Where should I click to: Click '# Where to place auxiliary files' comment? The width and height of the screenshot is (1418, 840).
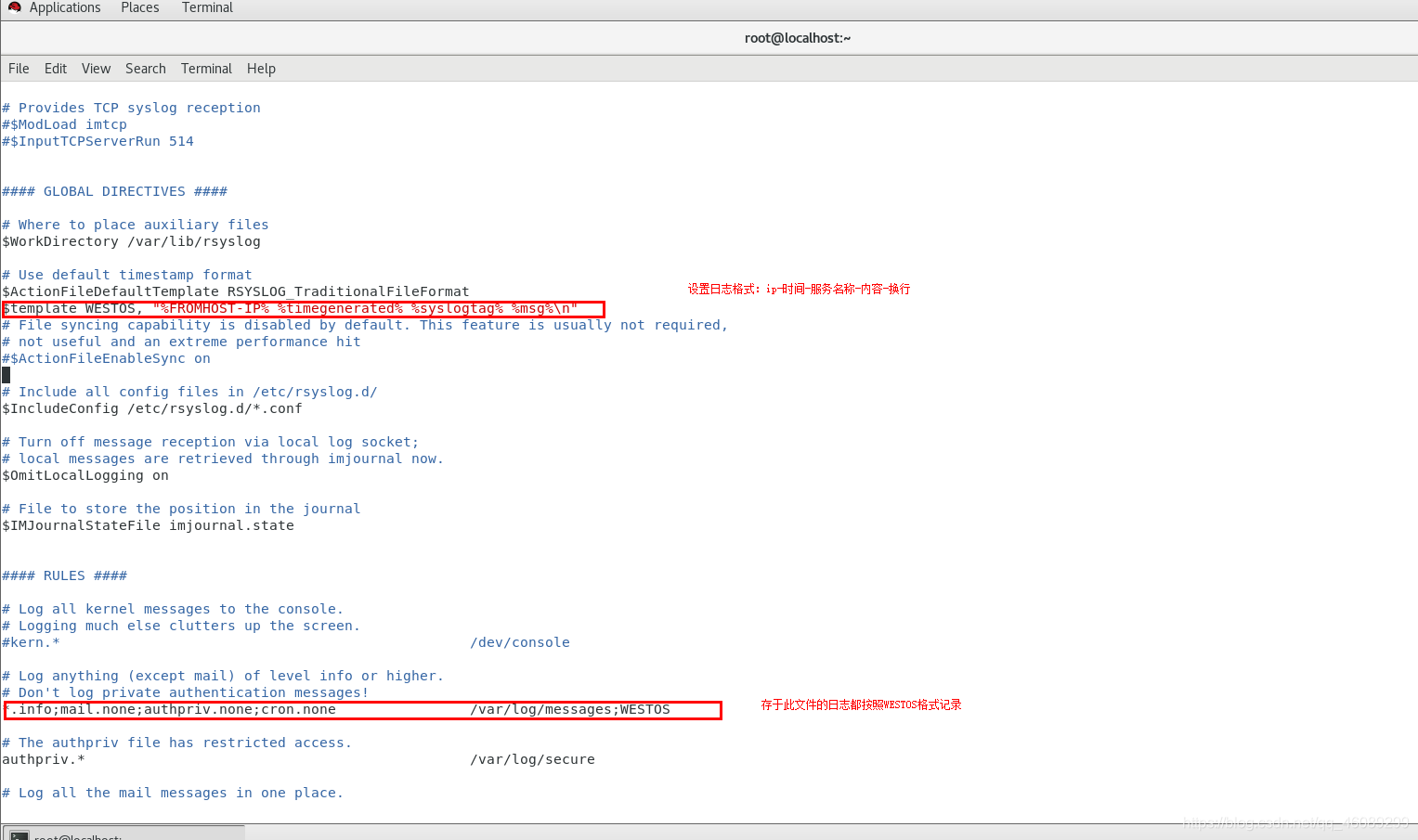click(136, 225)
